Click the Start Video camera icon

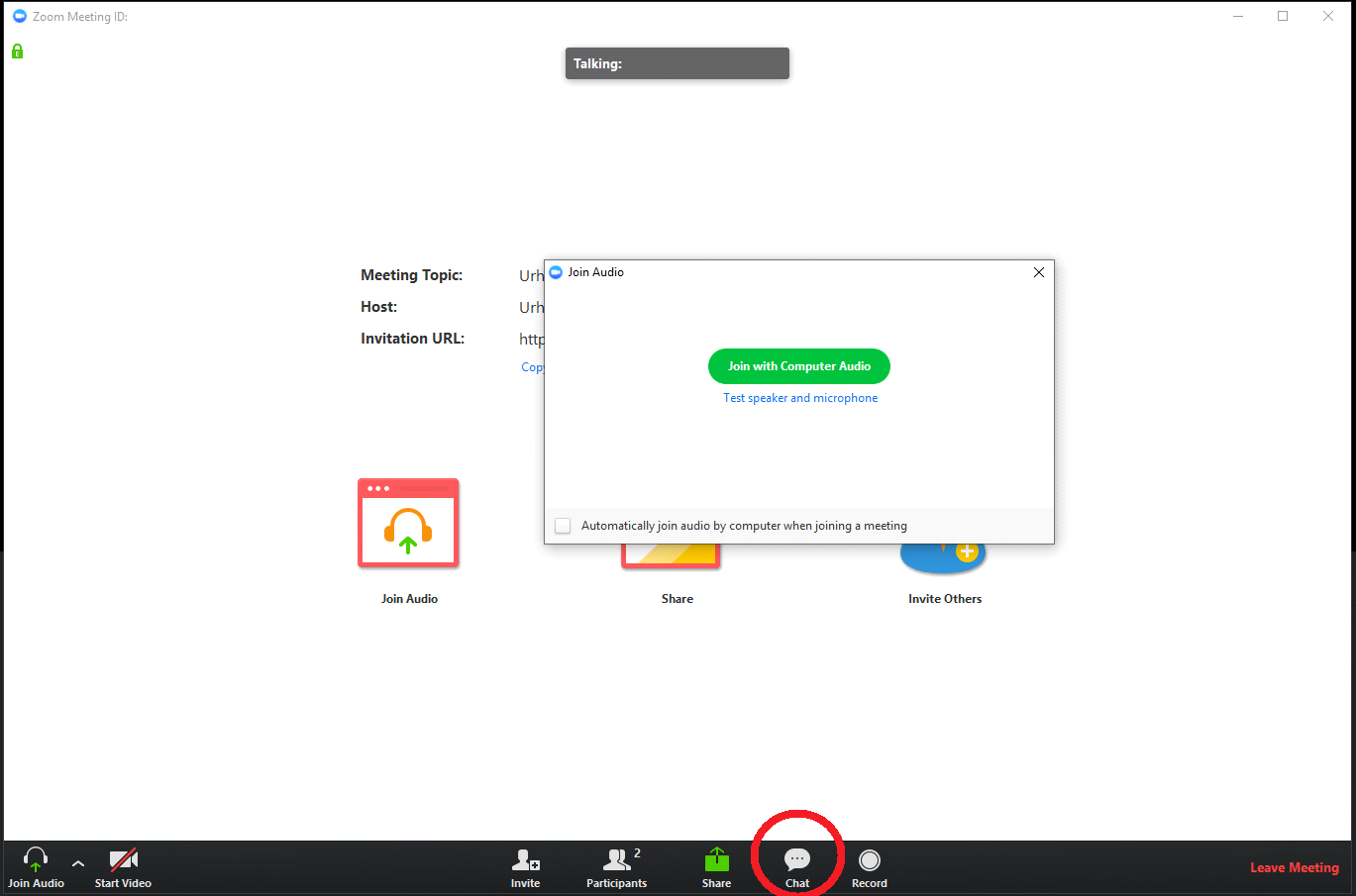pyautogui.click(x=123, y=859)
